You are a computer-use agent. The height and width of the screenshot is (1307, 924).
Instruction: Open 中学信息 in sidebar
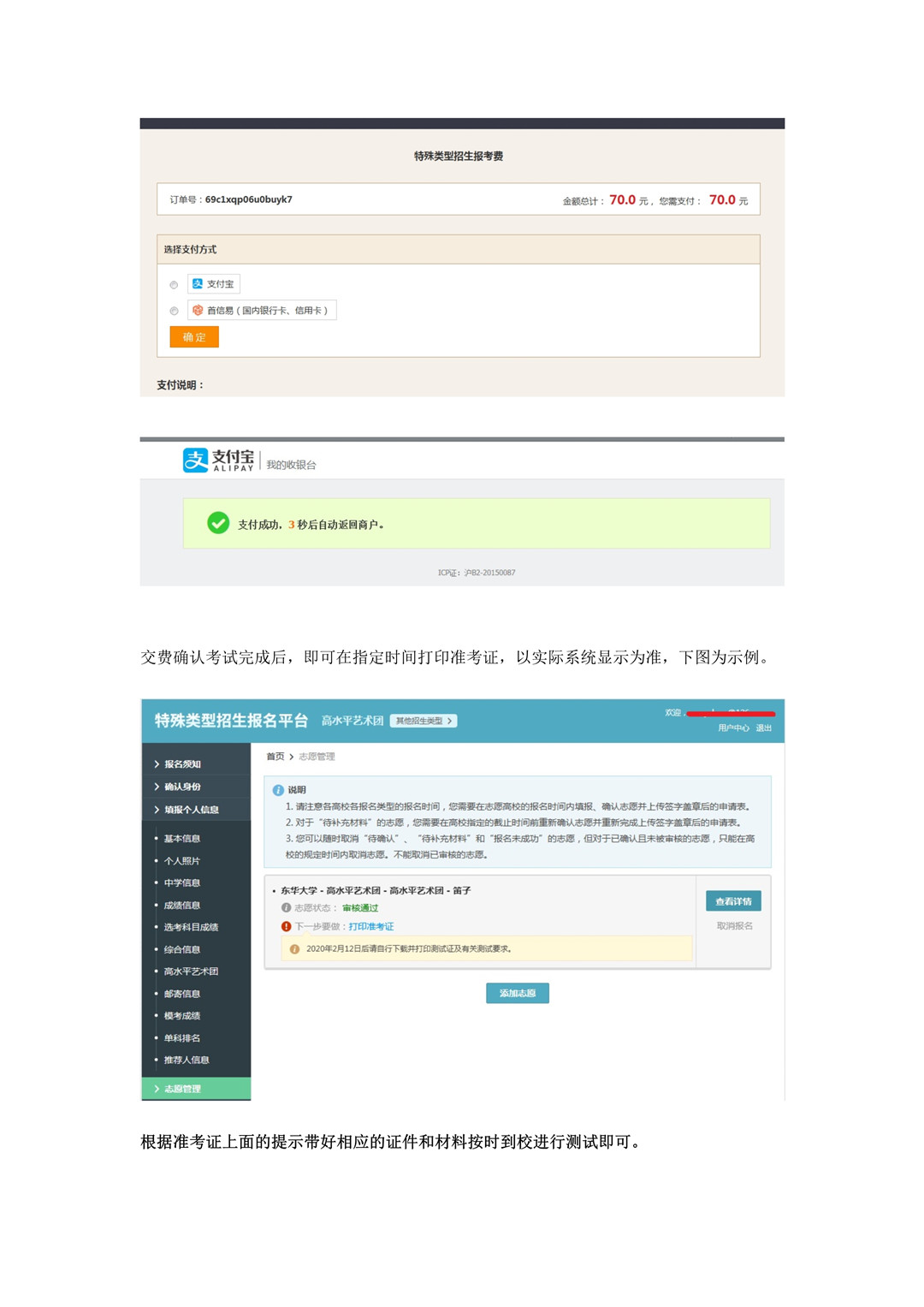pyautogui.click(x=182, y=883)
